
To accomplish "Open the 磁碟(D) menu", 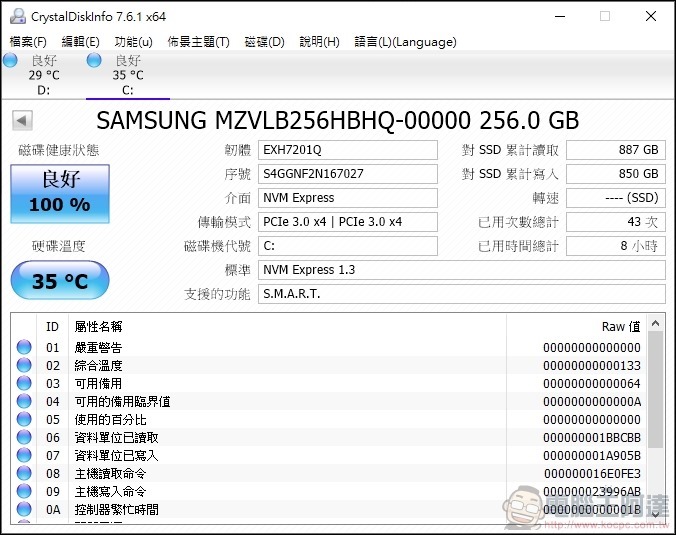I will [264, 42].
